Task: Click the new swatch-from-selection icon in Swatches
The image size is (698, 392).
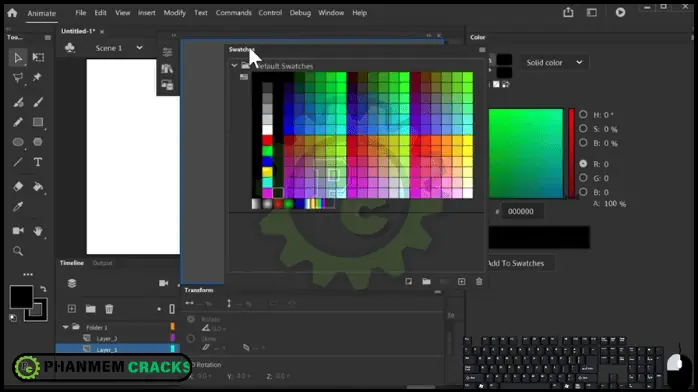Action: [x=408, y=281]
